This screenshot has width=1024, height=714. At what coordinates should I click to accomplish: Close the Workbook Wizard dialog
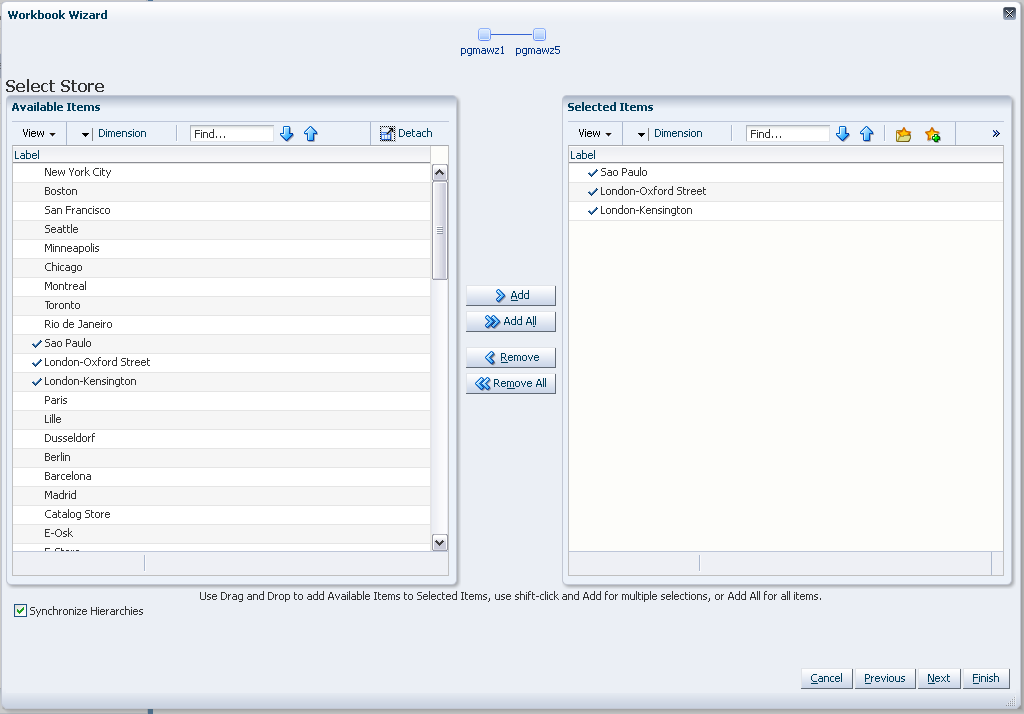pos(1009,14)
